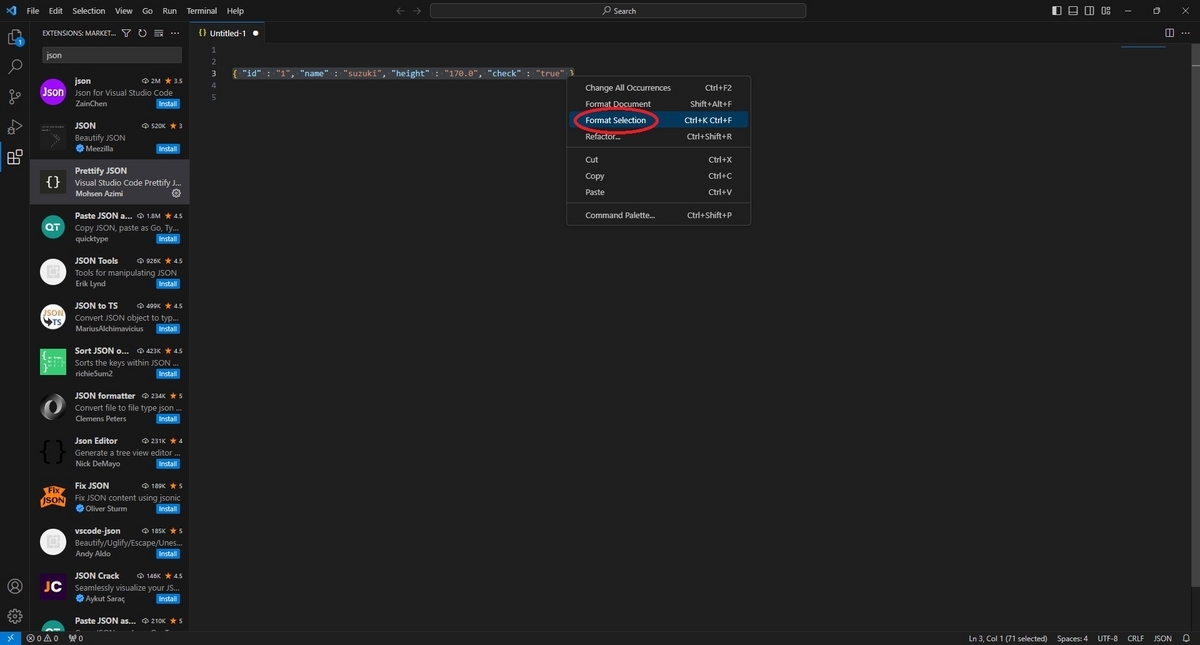Open the Go menu
This screenshot has height=645, width=1200.
tap(148, 11)
